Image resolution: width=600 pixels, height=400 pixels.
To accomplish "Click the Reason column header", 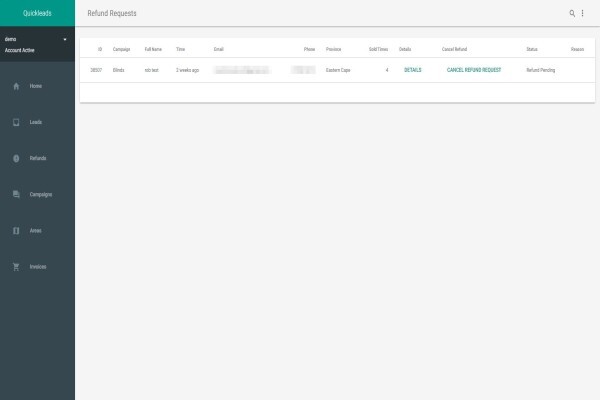I will (x=577, y=49).
